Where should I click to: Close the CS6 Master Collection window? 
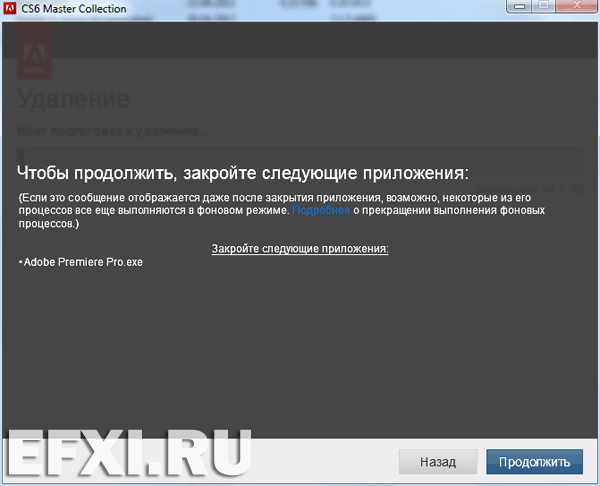577,6
